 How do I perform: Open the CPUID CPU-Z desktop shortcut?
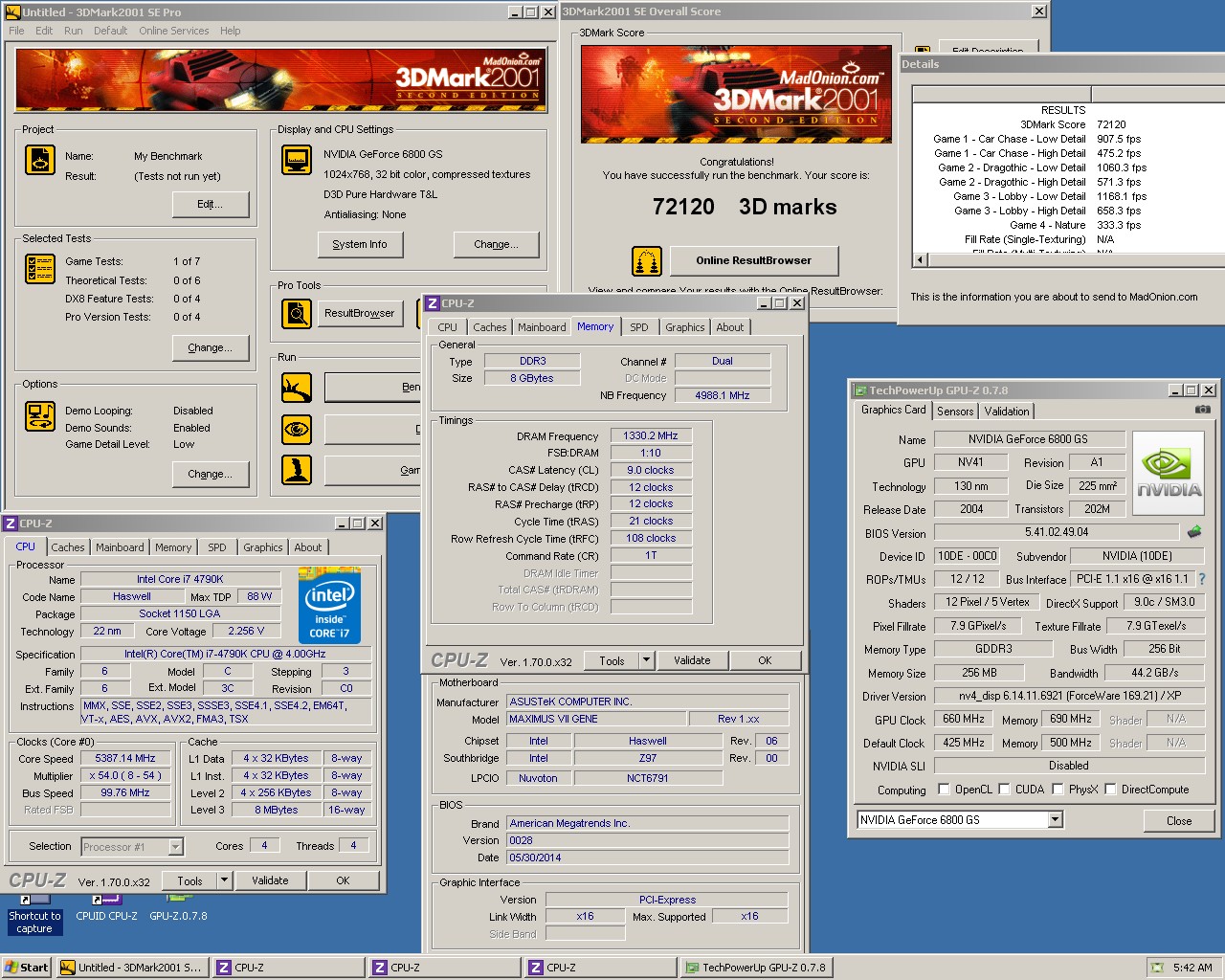click(106, 907)
